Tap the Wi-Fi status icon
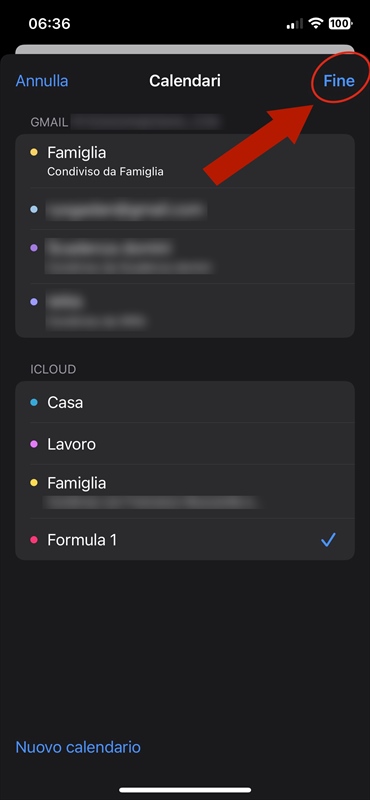Viewport: 370px width, 800px height. click(316, 23)
